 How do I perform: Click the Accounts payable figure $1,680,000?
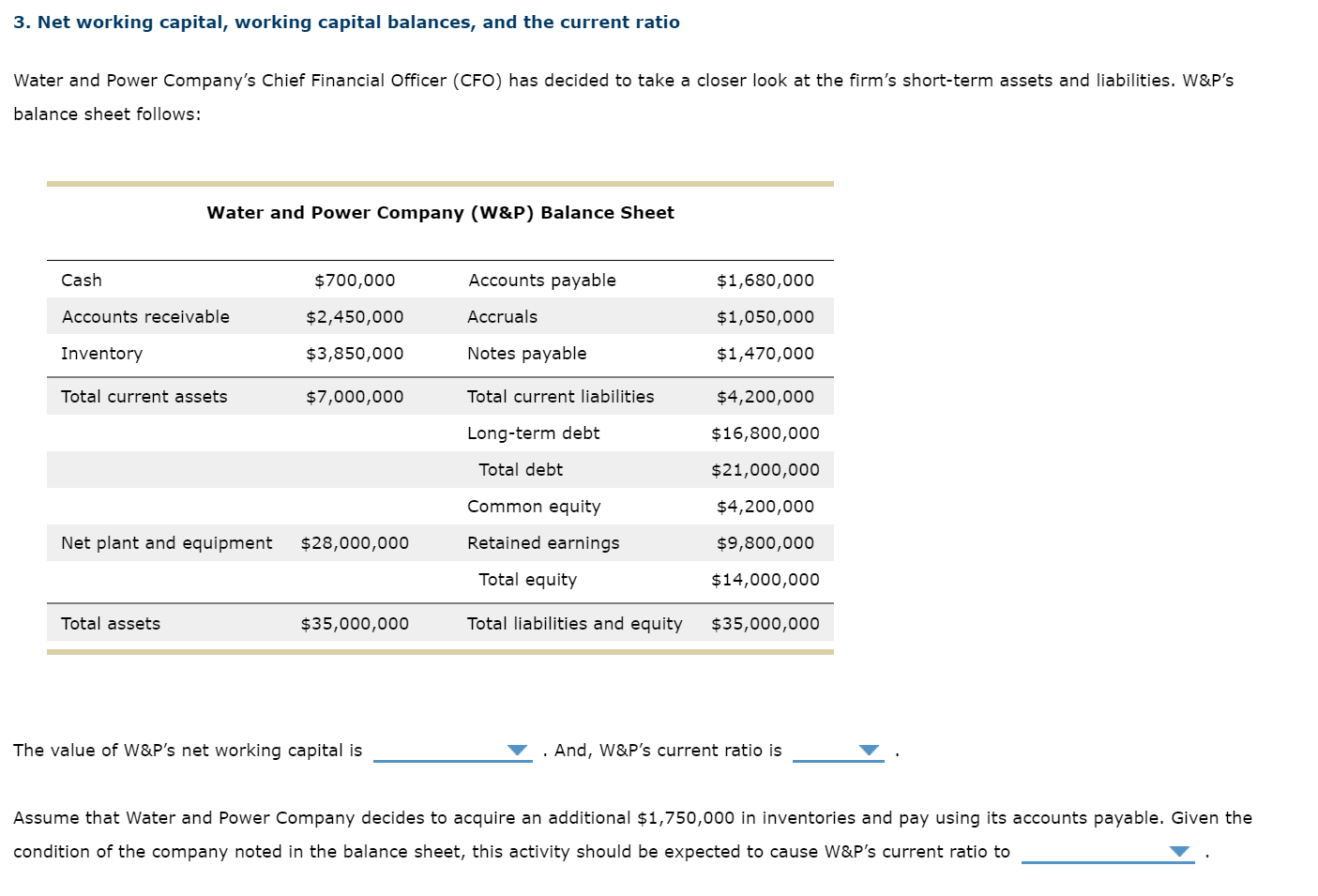coord(765,280)
